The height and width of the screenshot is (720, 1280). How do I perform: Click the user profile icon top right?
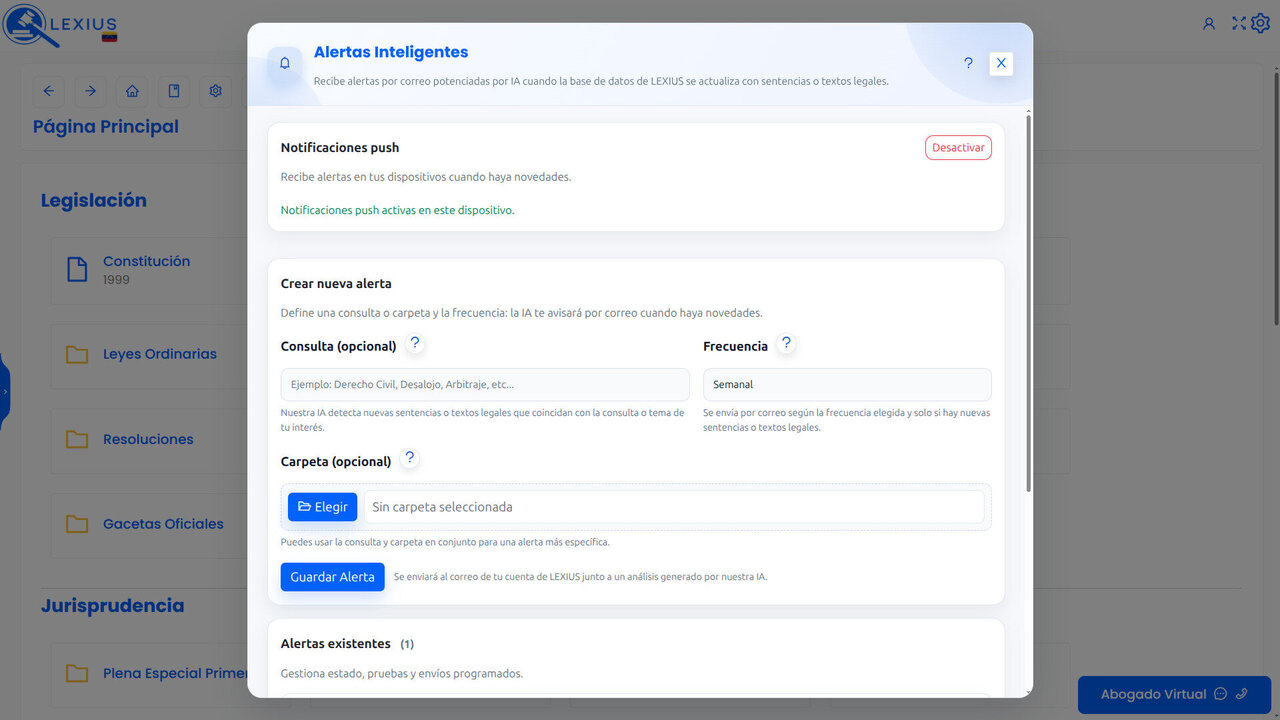1209,23
